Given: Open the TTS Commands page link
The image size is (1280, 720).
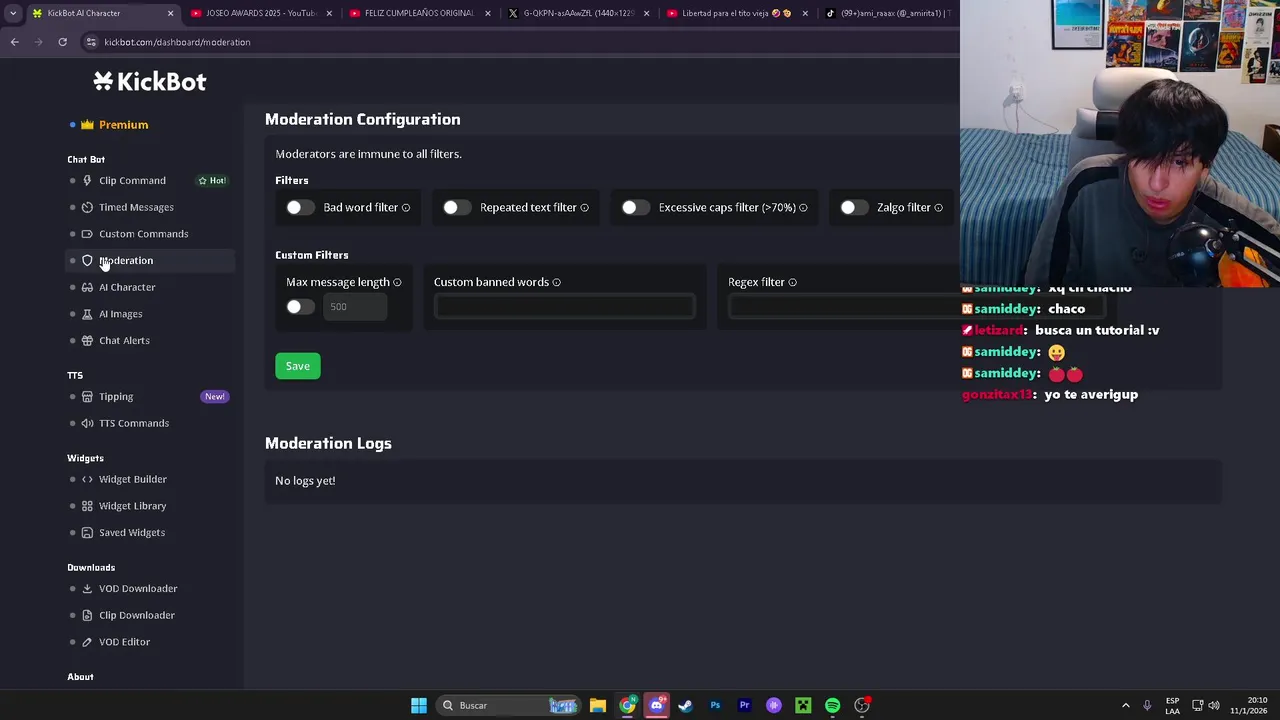Looking at the screenshot, I should [134, 423].
